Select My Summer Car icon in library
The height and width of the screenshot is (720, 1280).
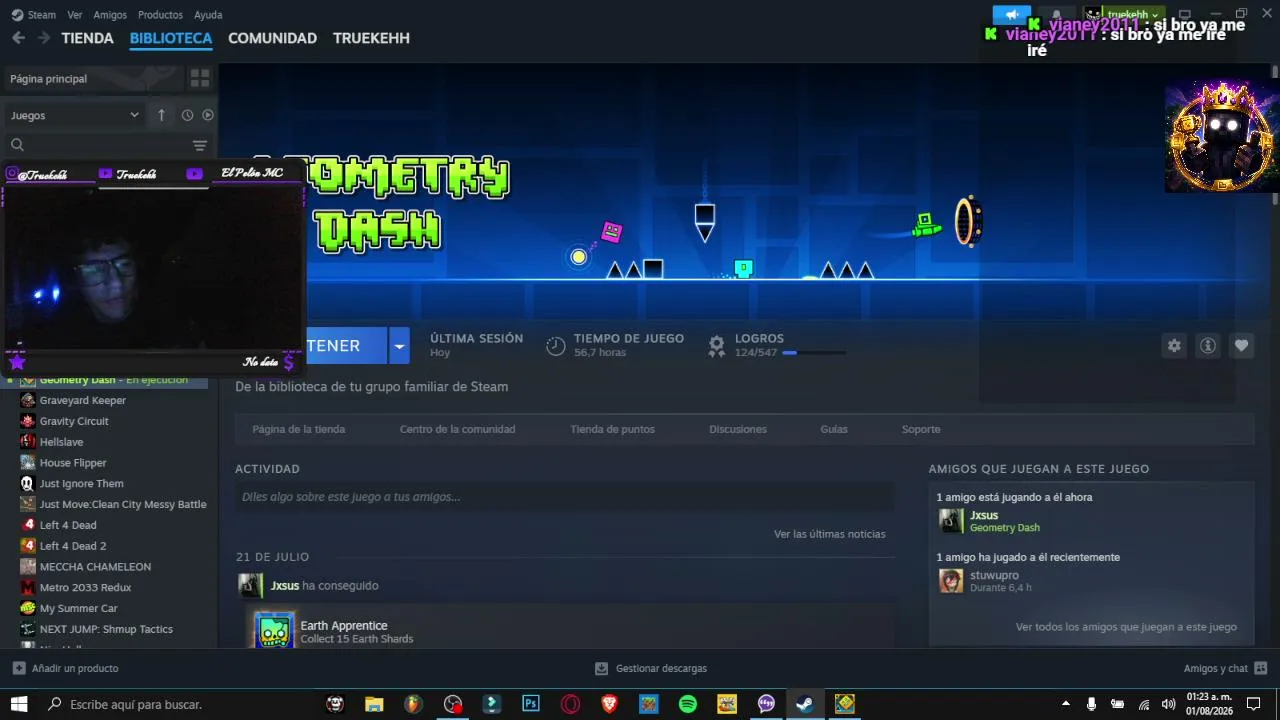(28, 608)
